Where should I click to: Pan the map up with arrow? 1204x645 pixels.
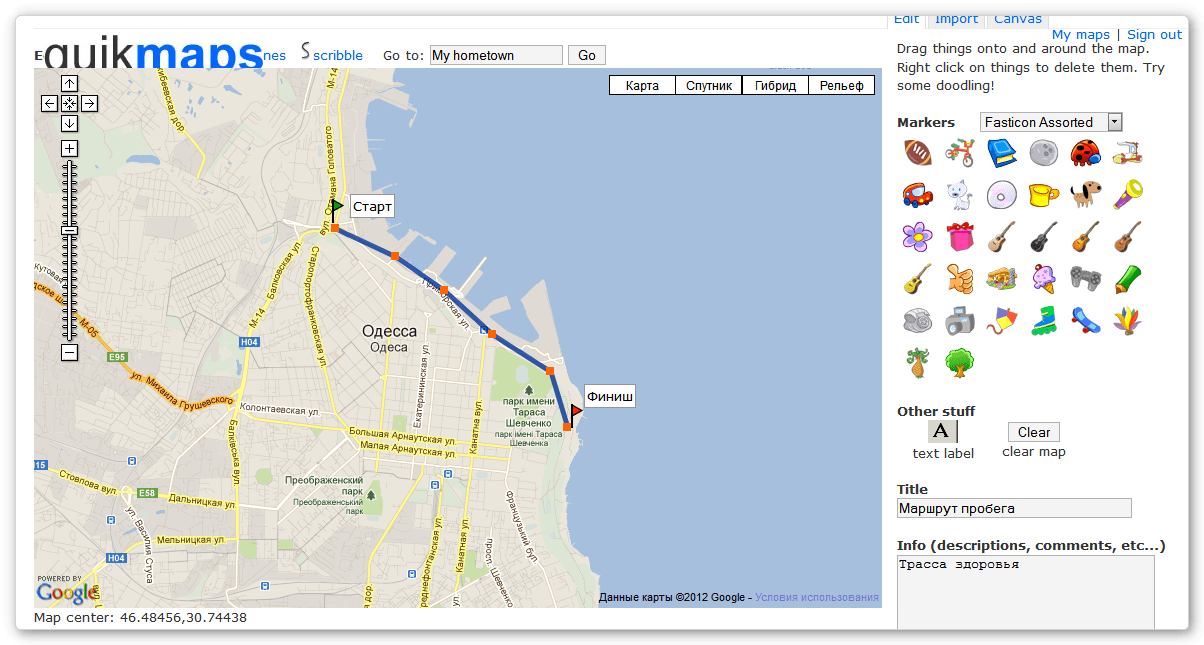(x=69, y=84)
